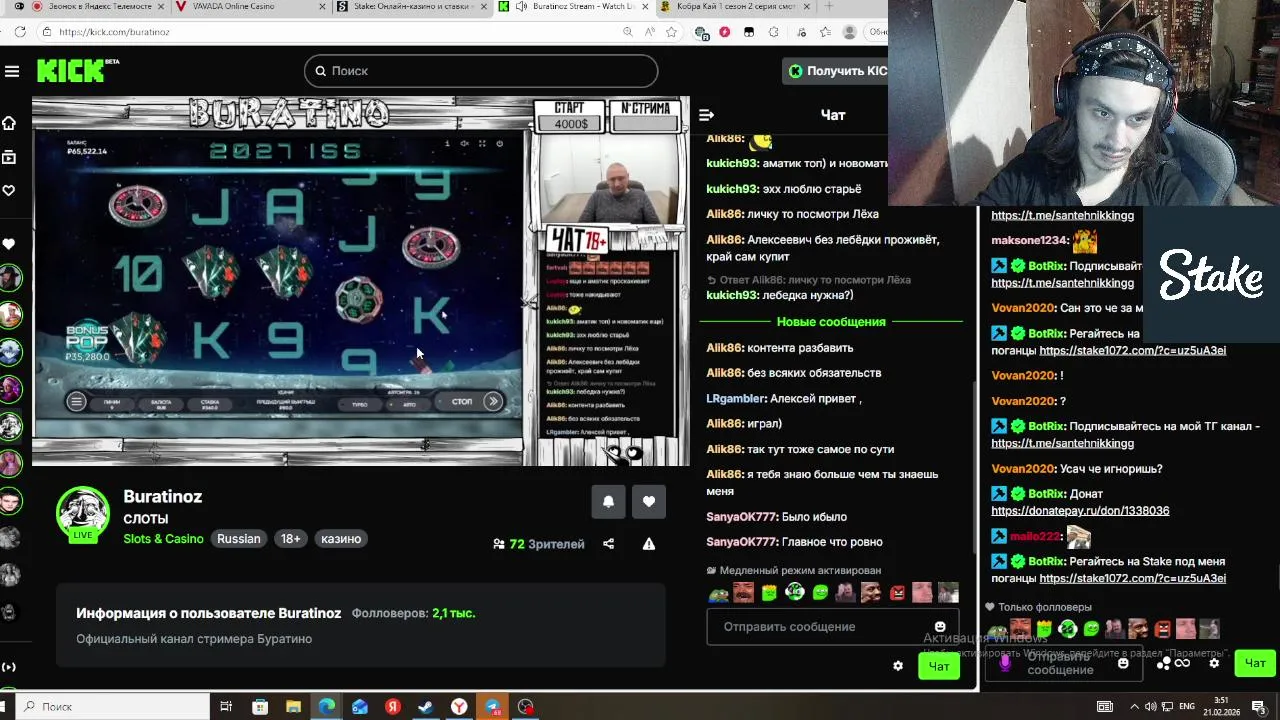Screen dimensions: 1280x720
Task: Jump to Новые сообщения in chat
Action: (831, 322)
